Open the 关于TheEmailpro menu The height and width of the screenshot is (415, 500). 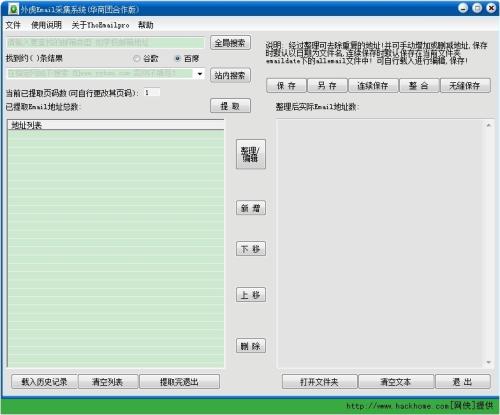(x=100, y=25)
